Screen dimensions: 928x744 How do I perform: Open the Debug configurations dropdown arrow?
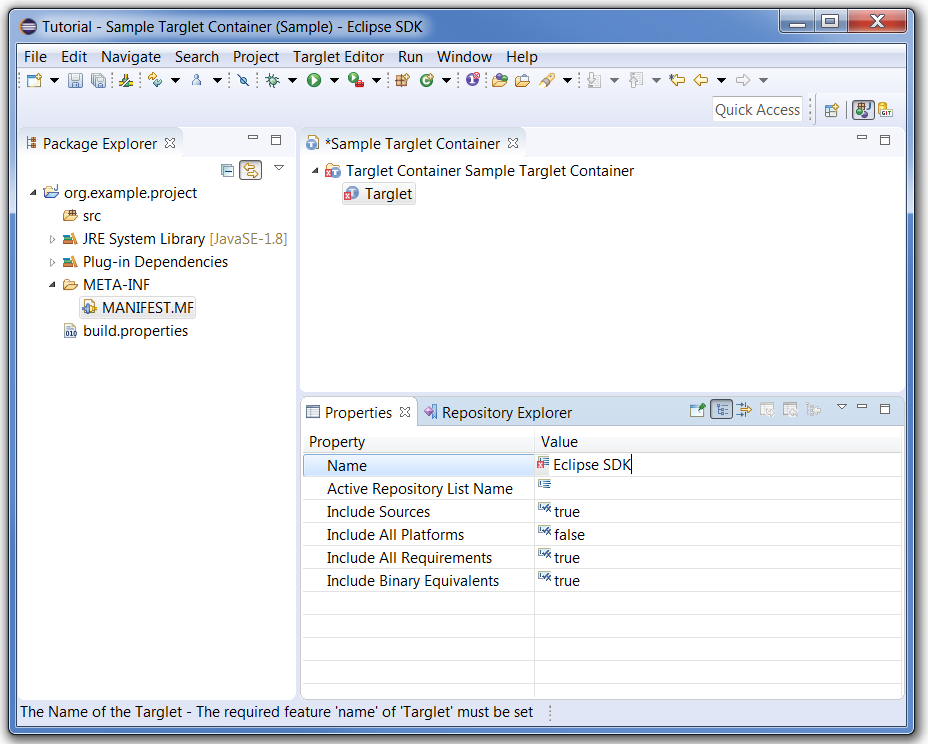click(x=292, y=80)
